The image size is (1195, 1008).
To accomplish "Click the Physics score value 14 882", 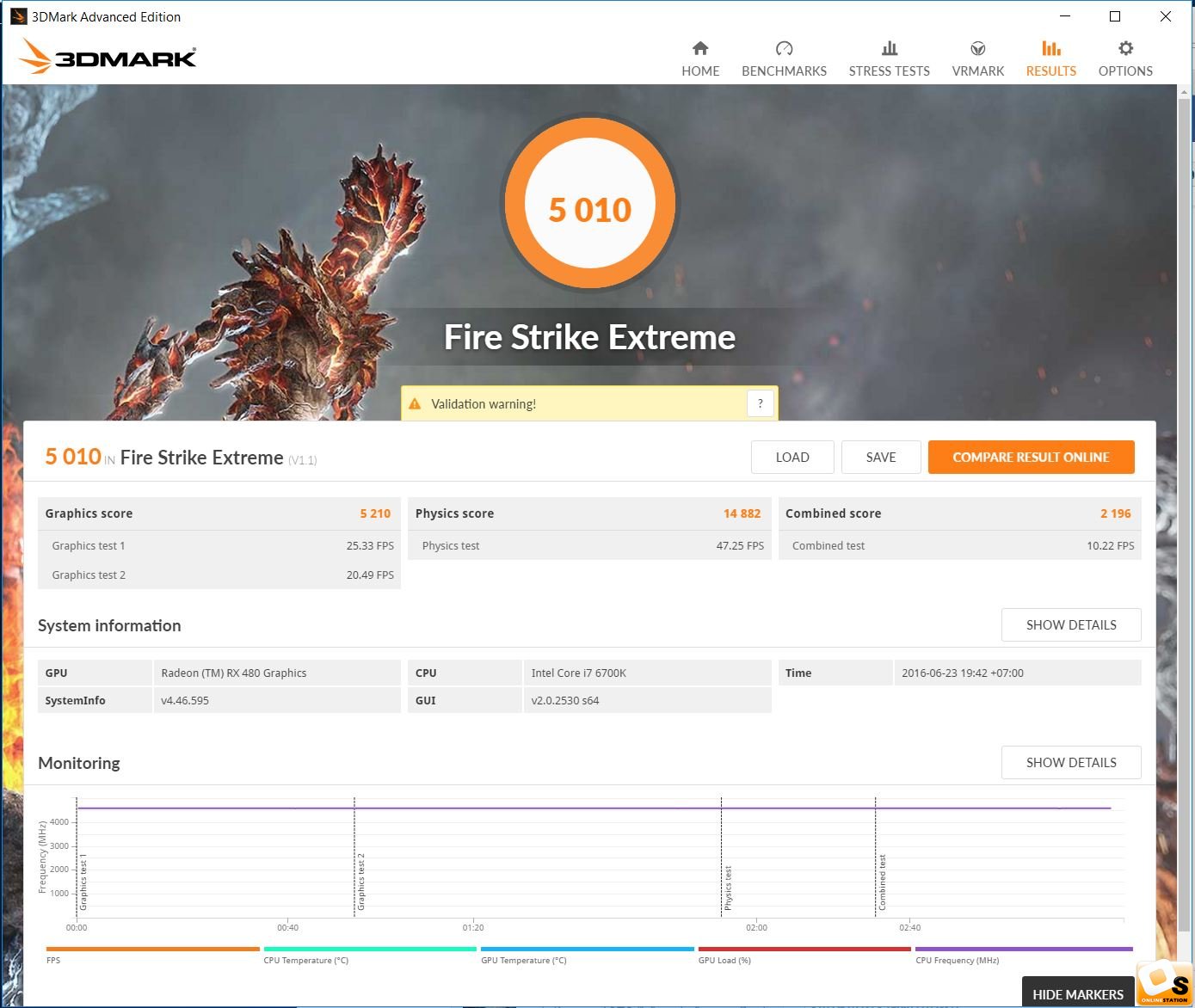I will (x=742, y=513).
